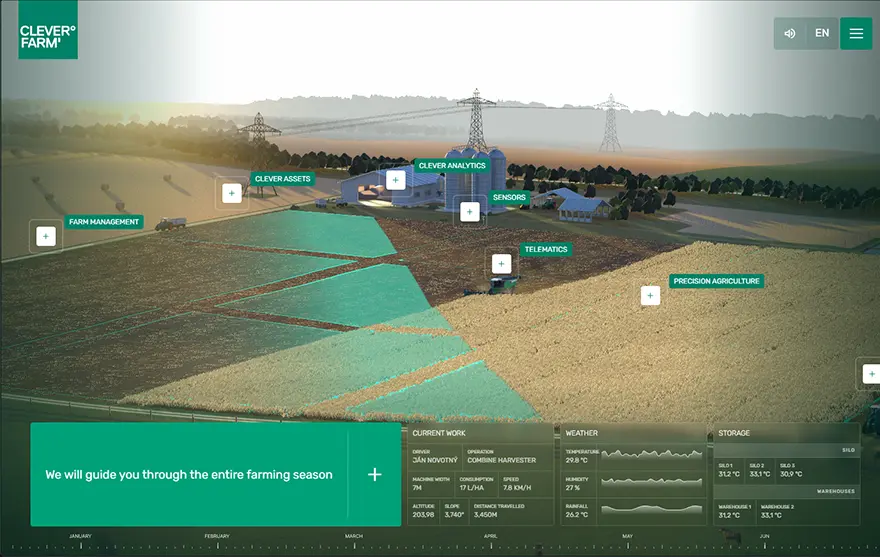
Task: Select the FARM MANAGEMENT label
Action: coord(104,222)
